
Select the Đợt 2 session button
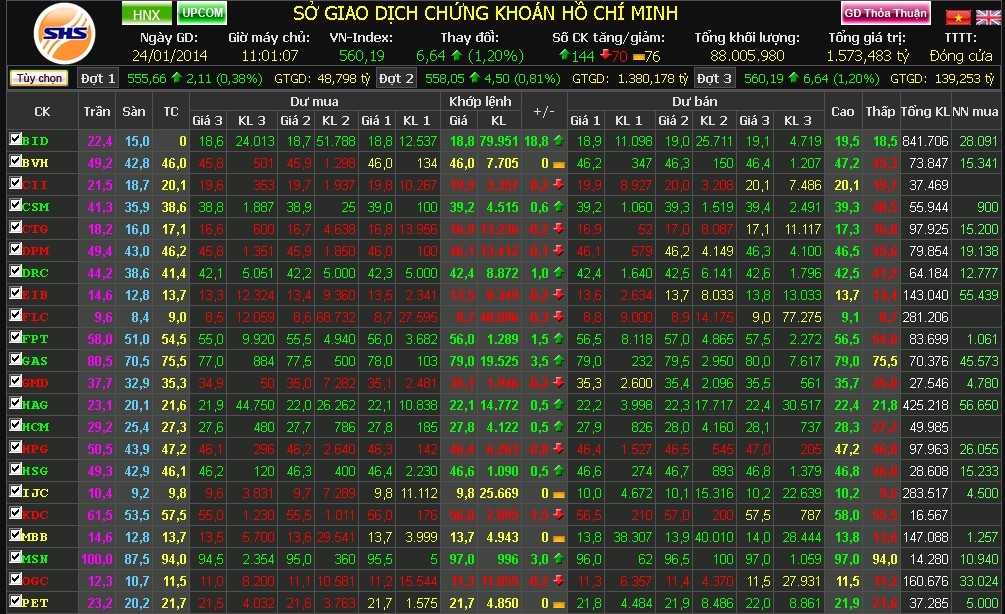(x=396, y=78)
